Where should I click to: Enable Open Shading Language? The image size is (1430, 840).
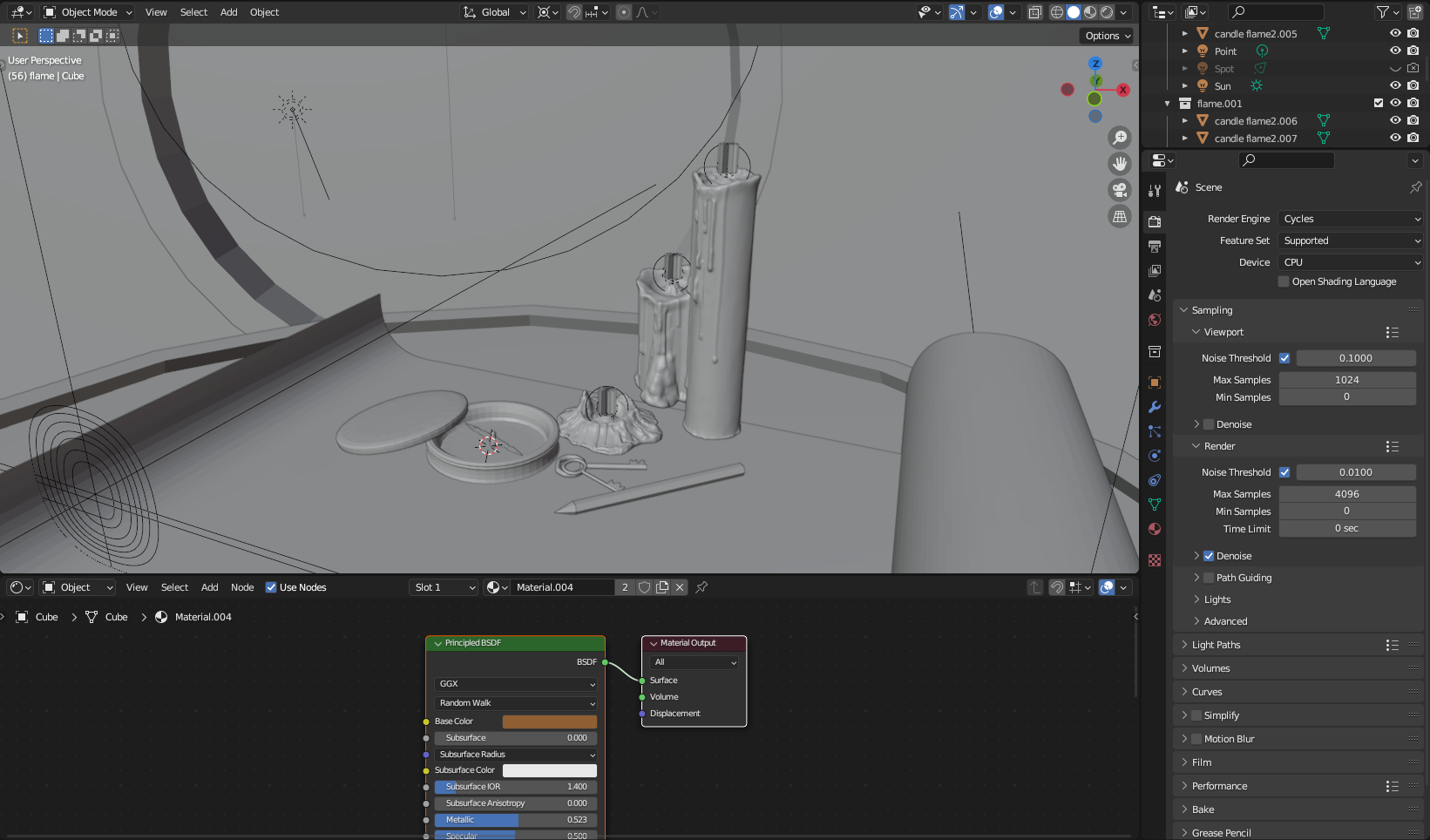tap(1283, 281)
